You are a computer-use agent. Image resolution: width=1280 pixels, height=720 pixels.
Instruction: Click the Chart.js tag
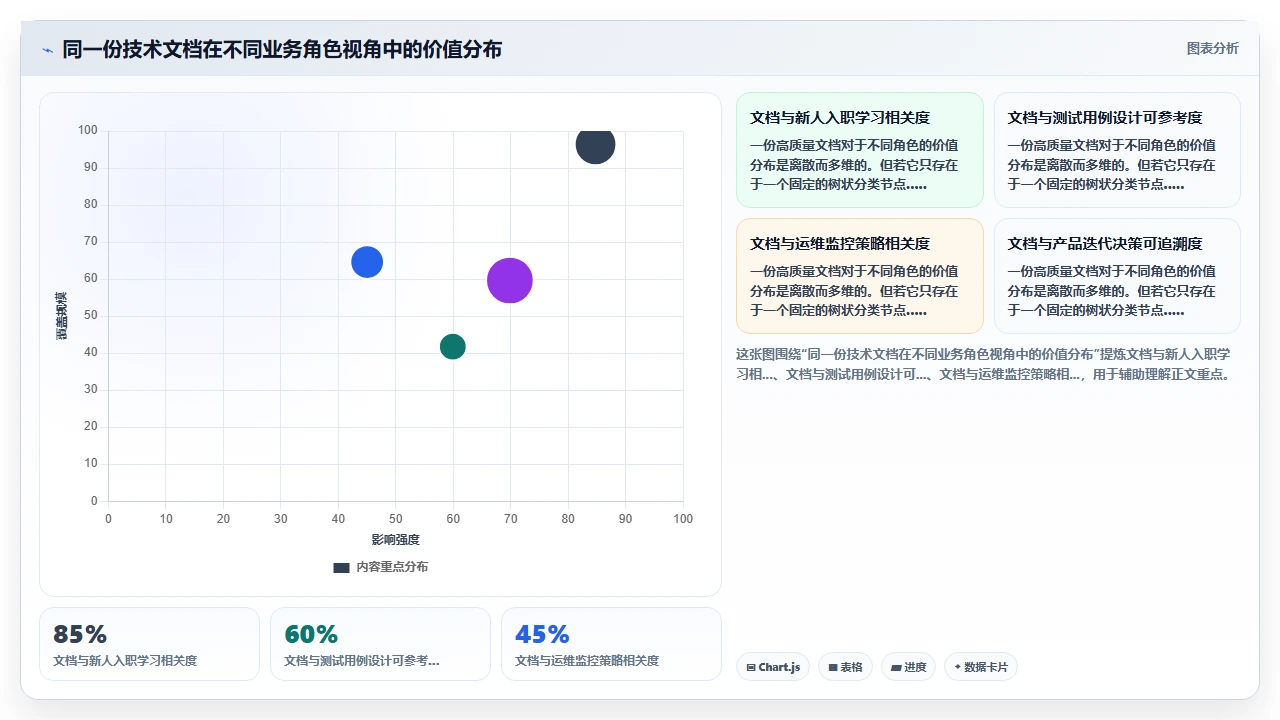coord(773,667)
